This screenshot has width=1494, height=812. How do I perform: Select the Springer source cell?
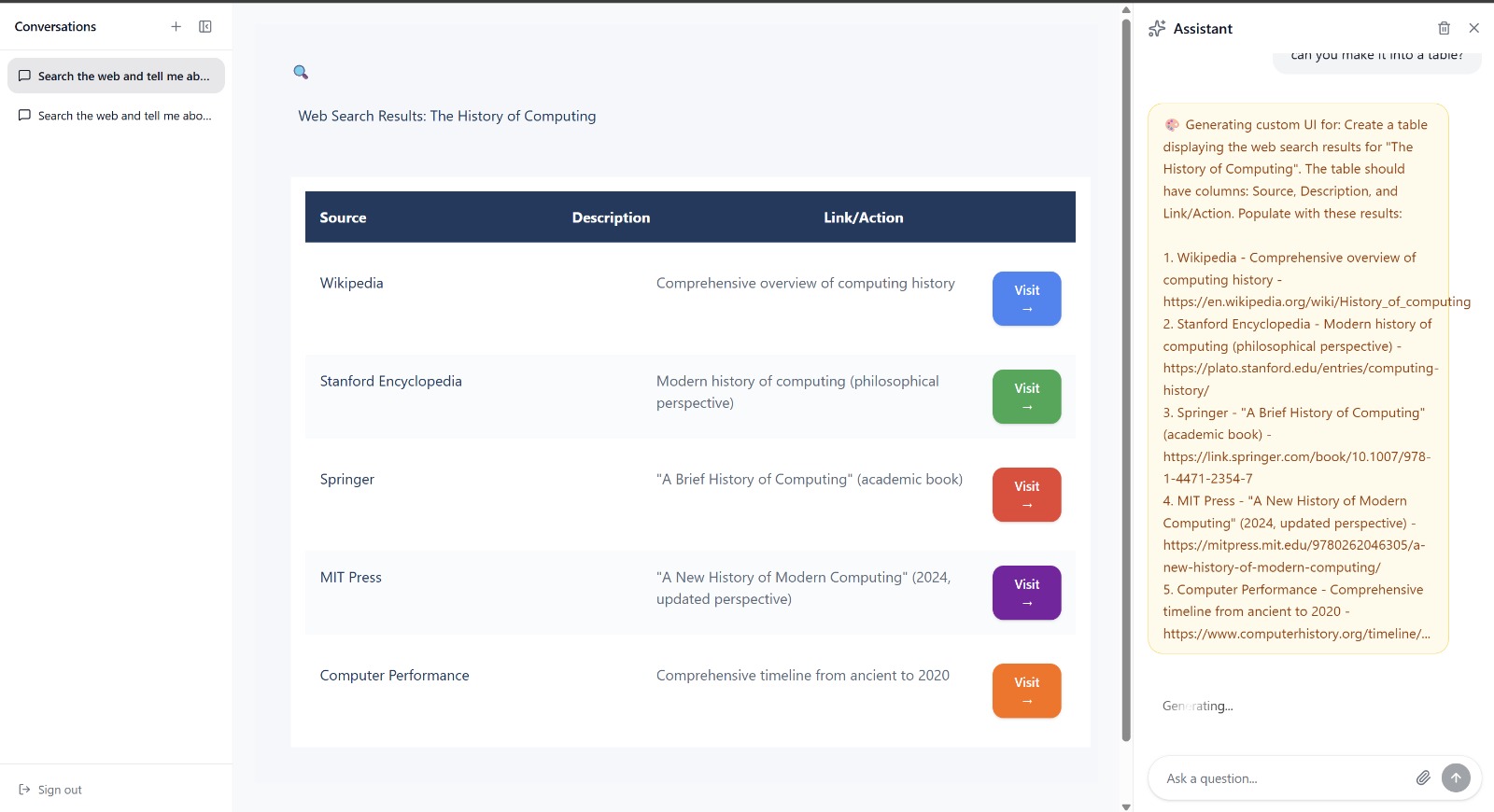click(346, 479)
